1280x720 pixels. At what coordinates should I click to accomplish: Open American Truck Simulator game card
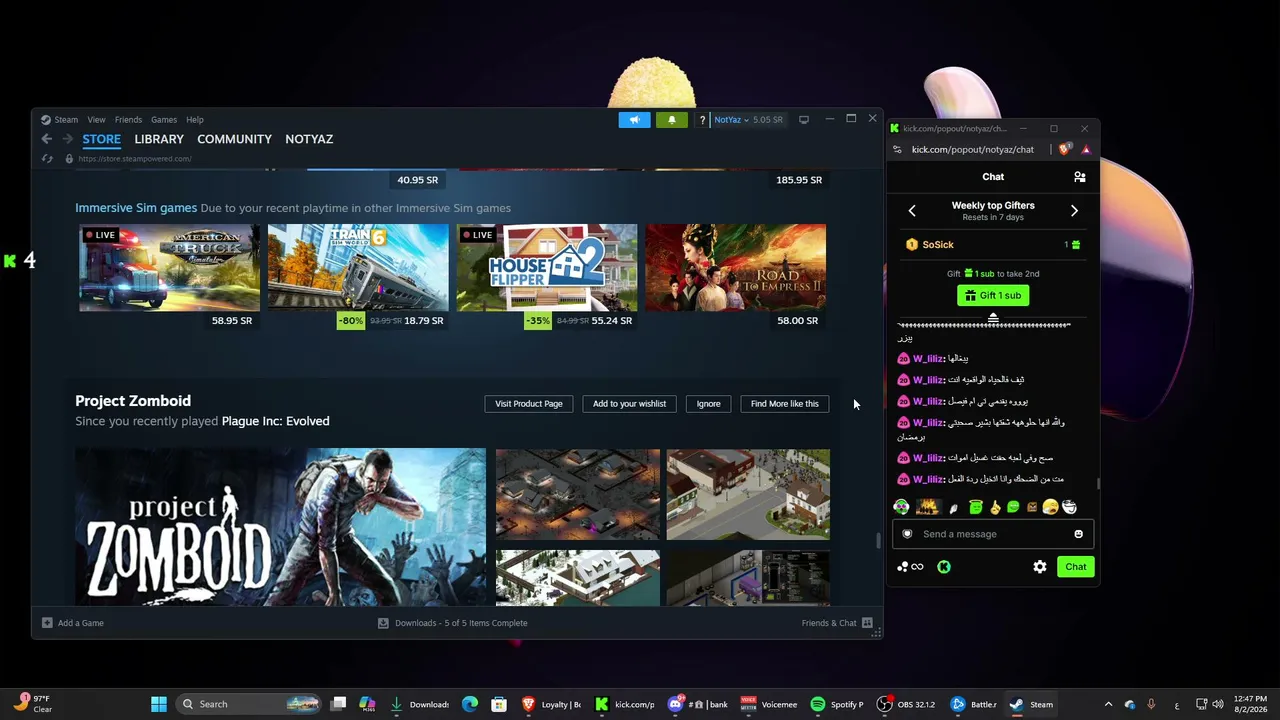[x=169, y=268]
